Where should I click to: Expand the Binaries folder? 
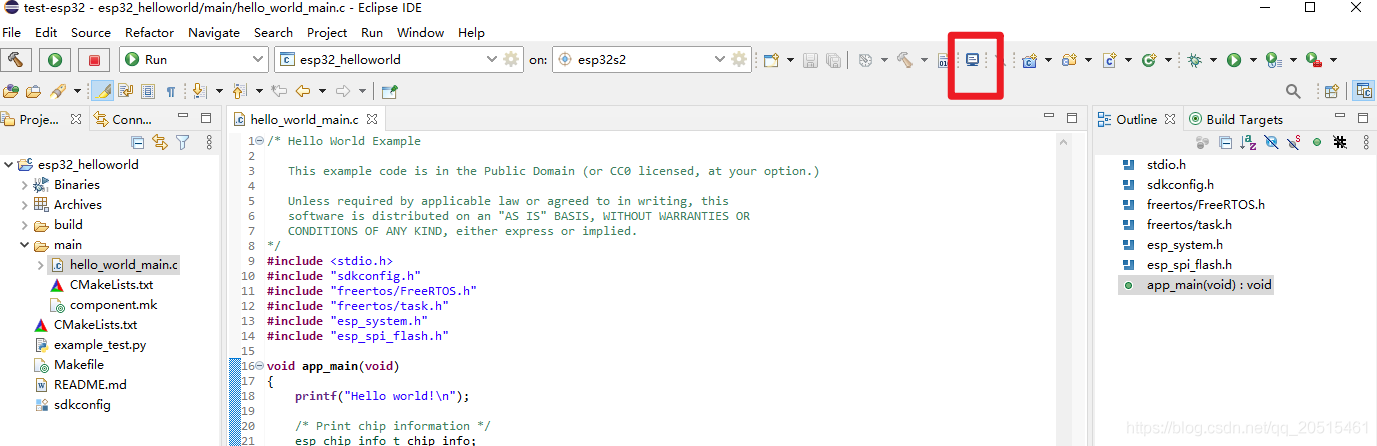coord(24,184)
